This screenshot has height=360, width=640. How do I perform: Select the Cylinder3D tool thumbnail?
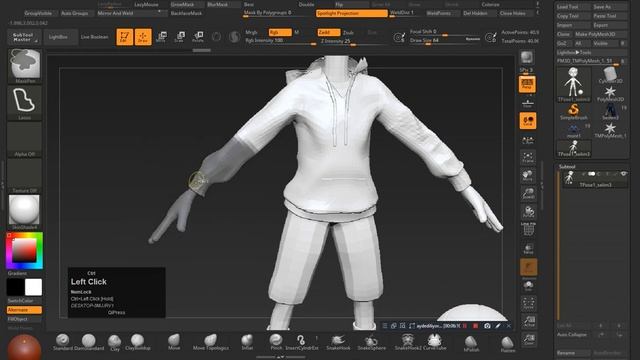pyautogui.click(x=610, y=76)
